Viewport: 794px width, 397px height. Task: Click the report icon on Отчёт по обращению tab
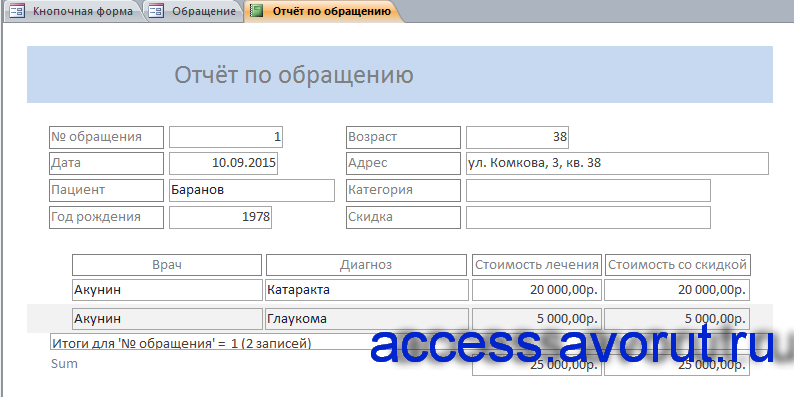257,11
